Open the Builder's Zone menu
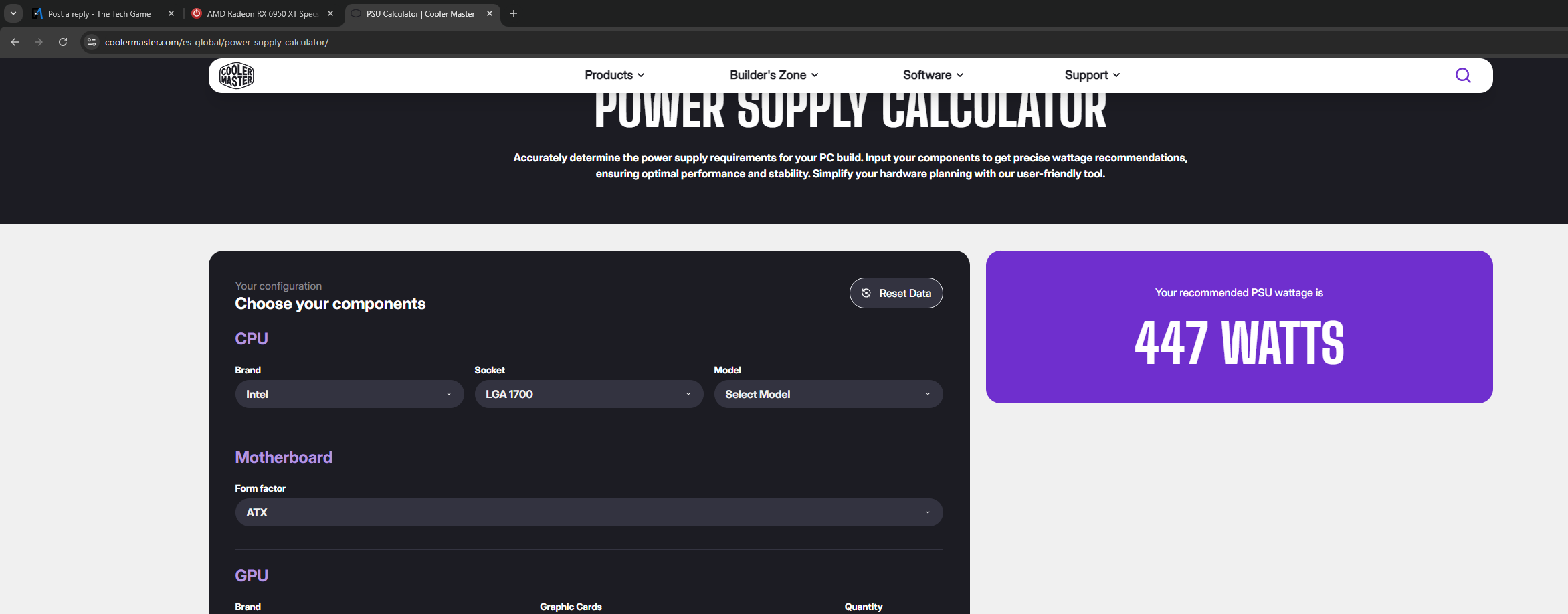Screen dimensions: 1568x614 click(774, 75)
